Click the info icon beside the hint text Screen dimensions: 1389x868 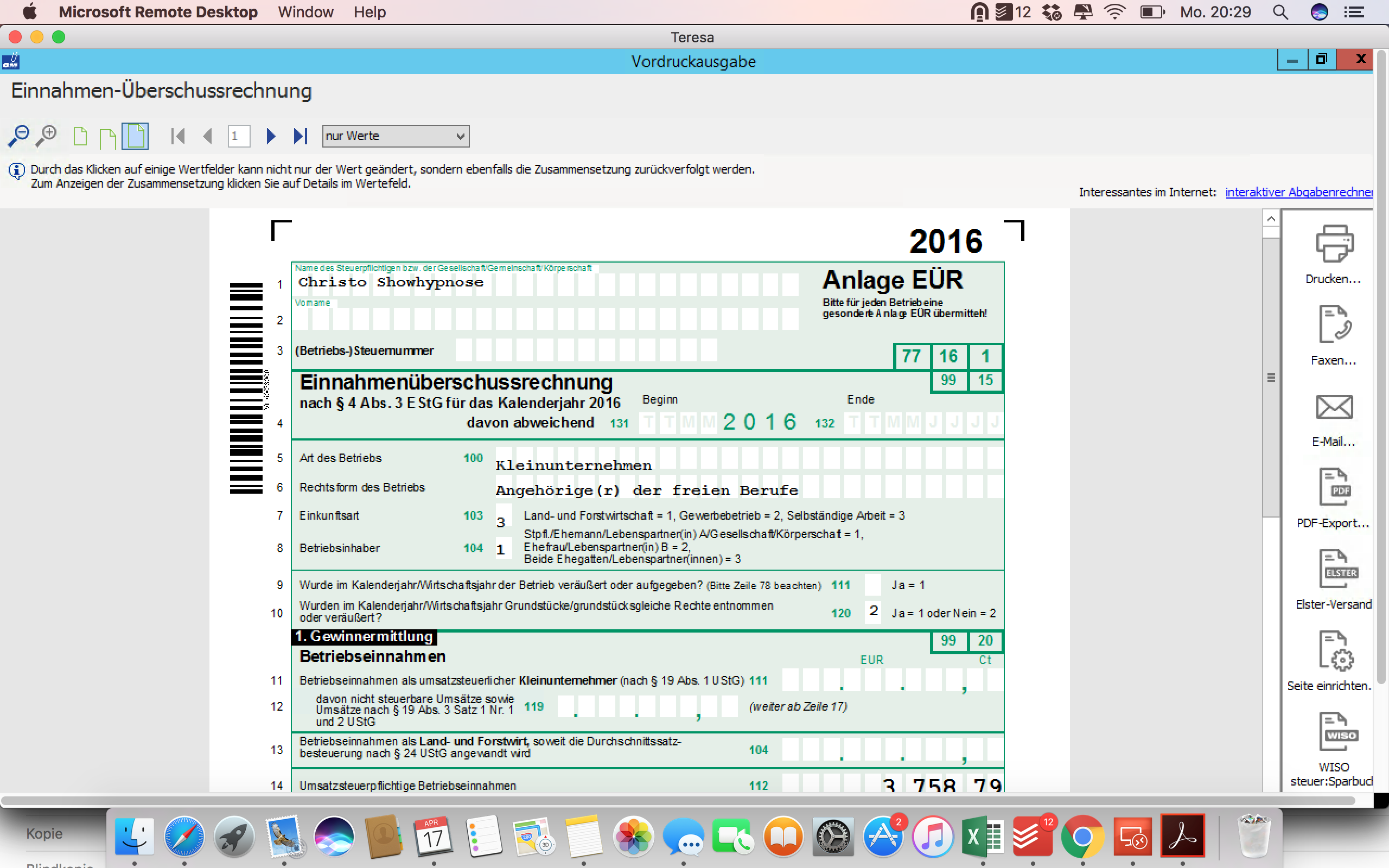17,170
